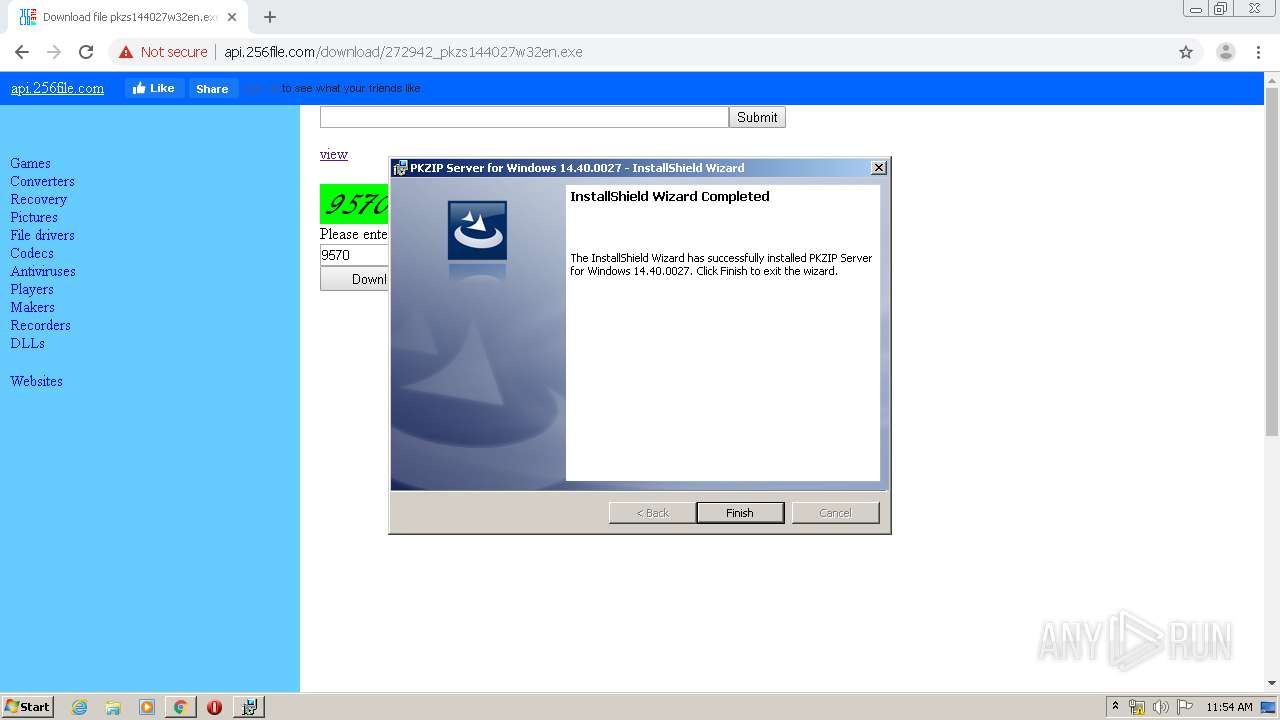The height and width of the screenshot is (720, 1280).
Task: Open the Pictures category
Action: coord(34,217)
